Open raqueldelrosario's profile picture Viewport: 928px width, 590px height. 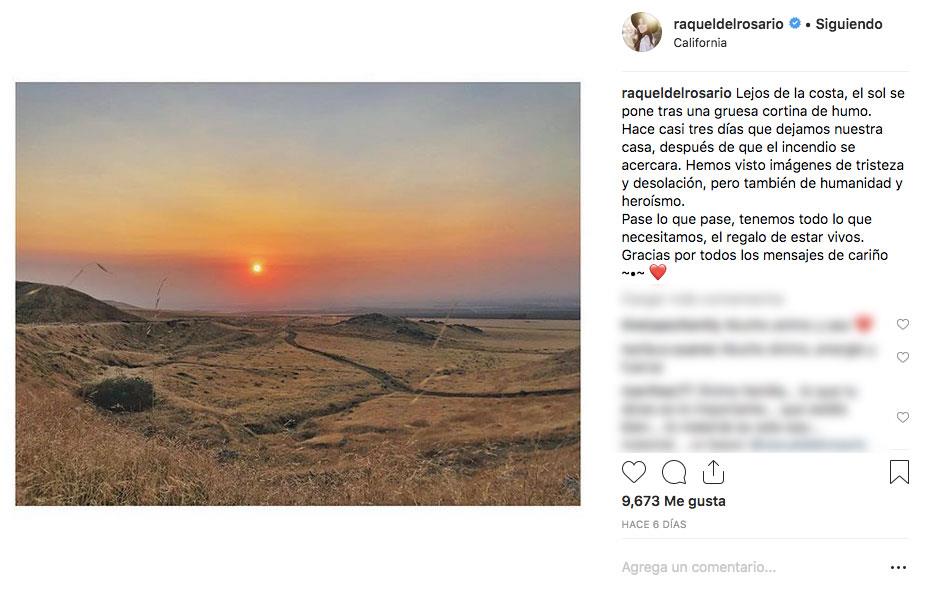pos(642,32)
